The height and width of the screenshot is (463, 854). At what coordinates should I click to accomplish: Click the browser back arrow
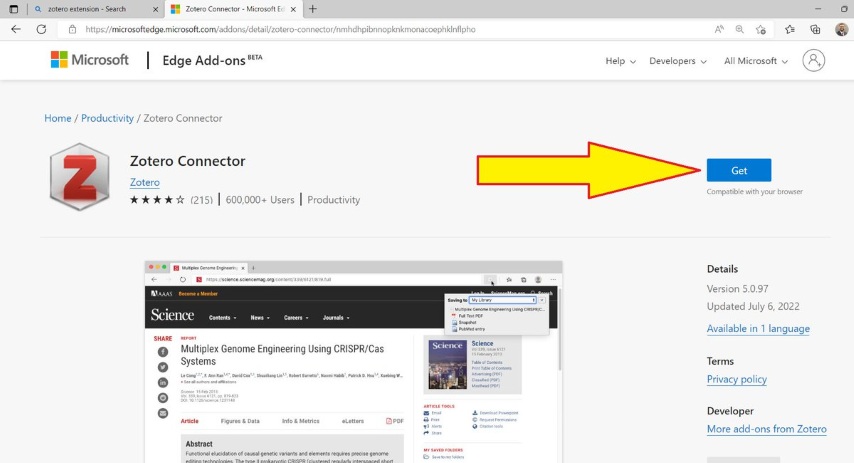pos(15,30)
